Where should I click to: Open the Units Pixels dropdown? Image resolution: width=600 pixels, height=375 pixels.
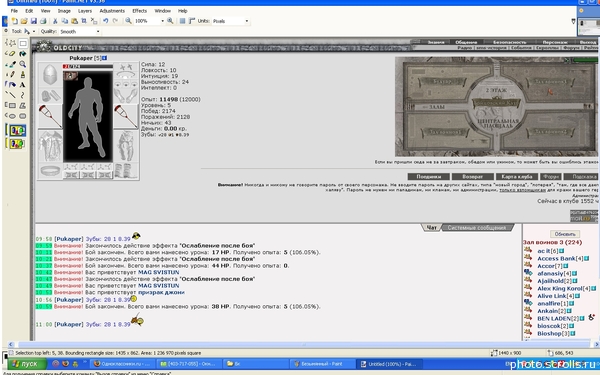247,21
